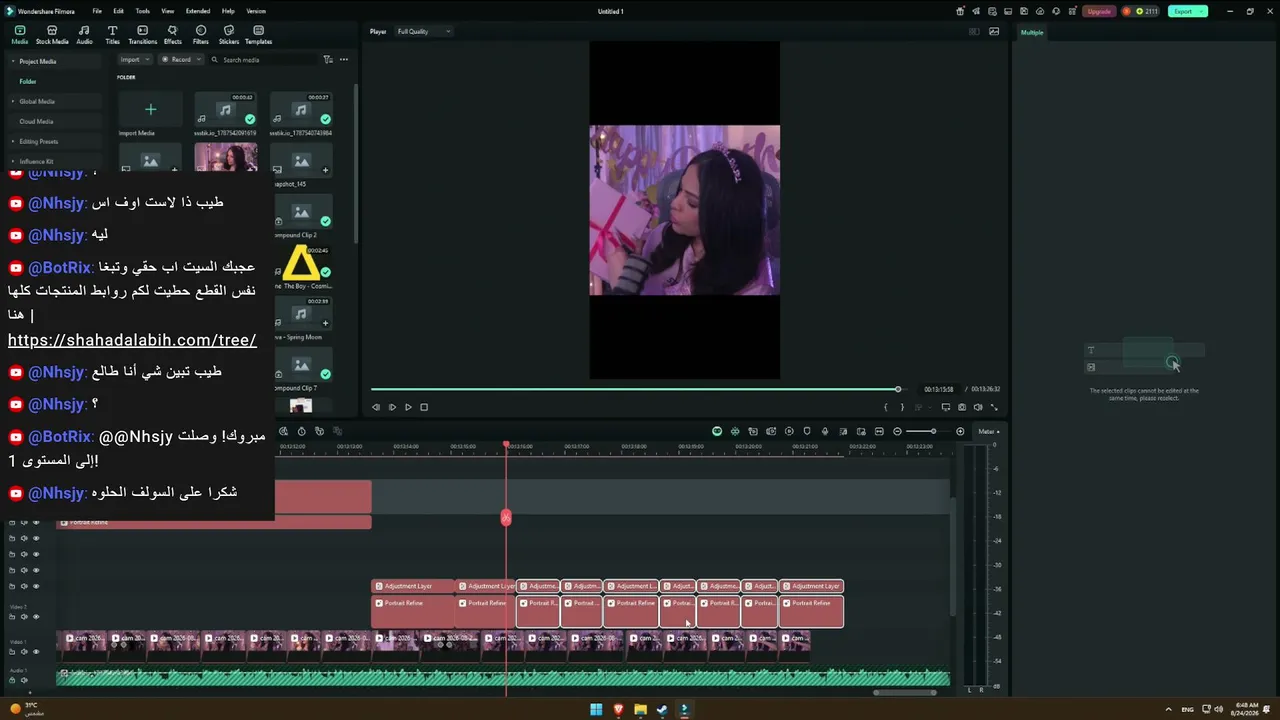Click the Search media field

[265, 60]
